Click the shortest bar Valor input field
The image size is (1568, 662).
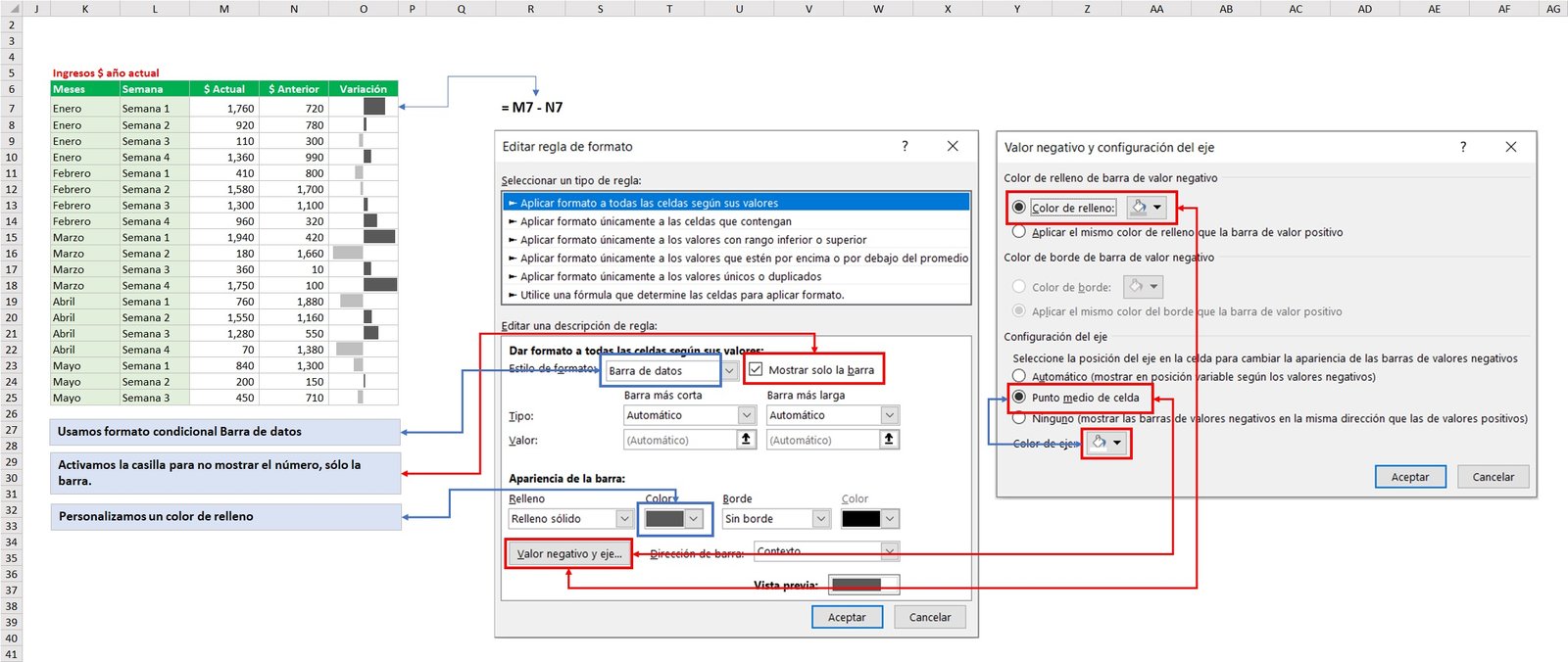coord(680,440)
